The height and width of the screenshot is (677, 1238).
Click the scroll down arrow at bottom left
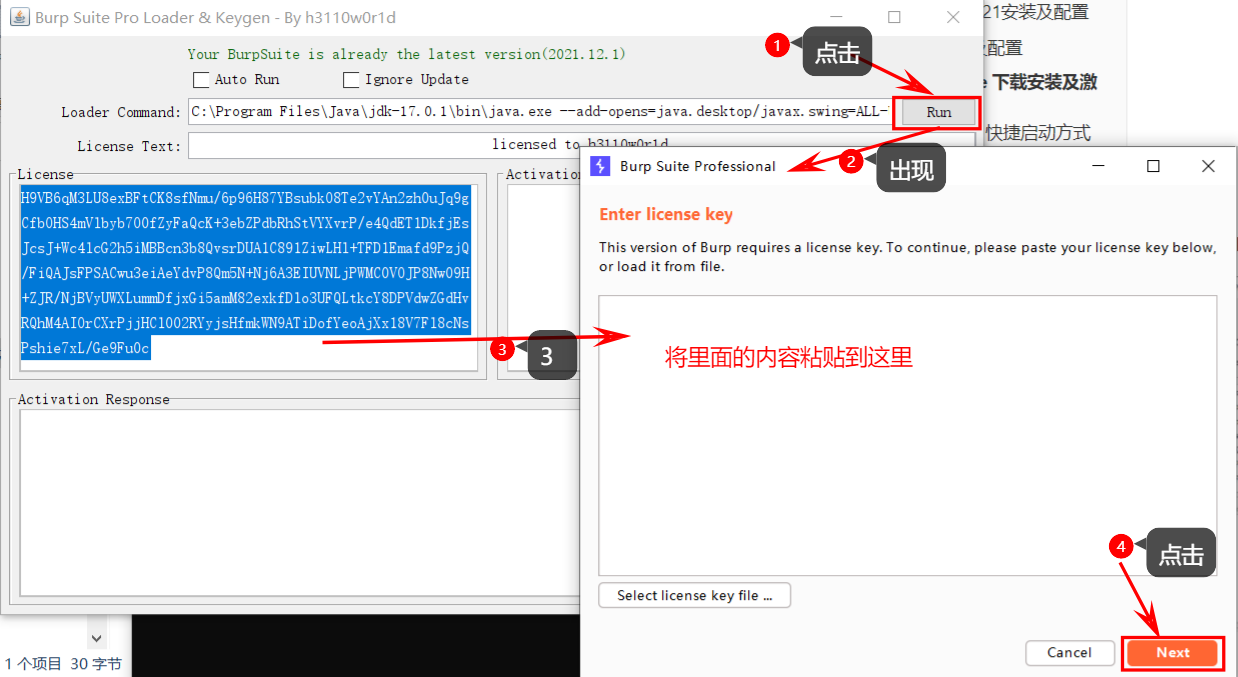point(96,637)
